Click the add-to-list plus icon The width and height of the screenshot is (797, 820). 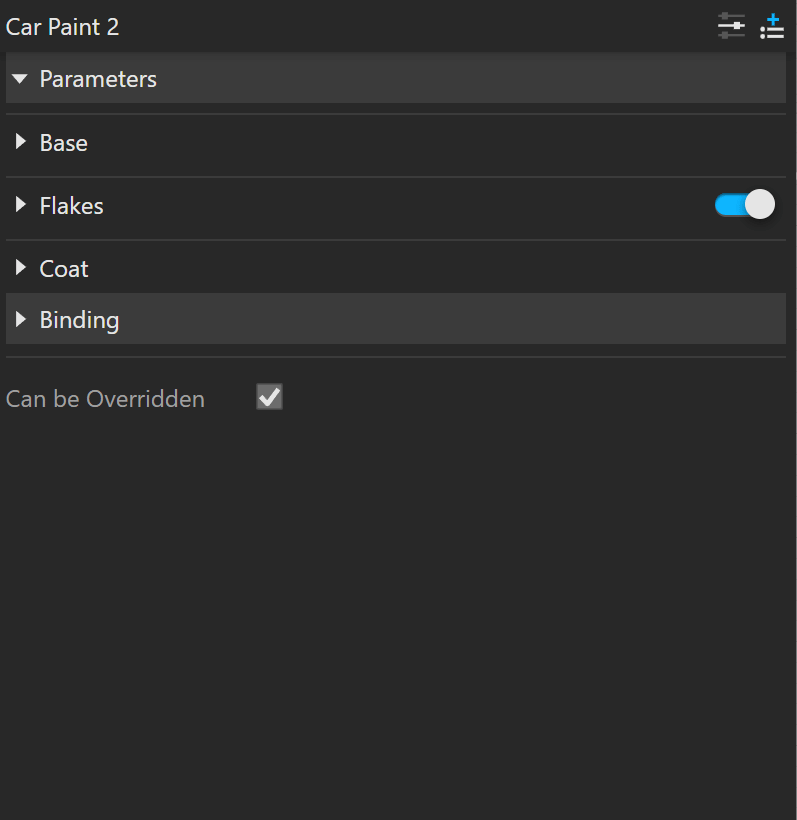coord(772,27)
